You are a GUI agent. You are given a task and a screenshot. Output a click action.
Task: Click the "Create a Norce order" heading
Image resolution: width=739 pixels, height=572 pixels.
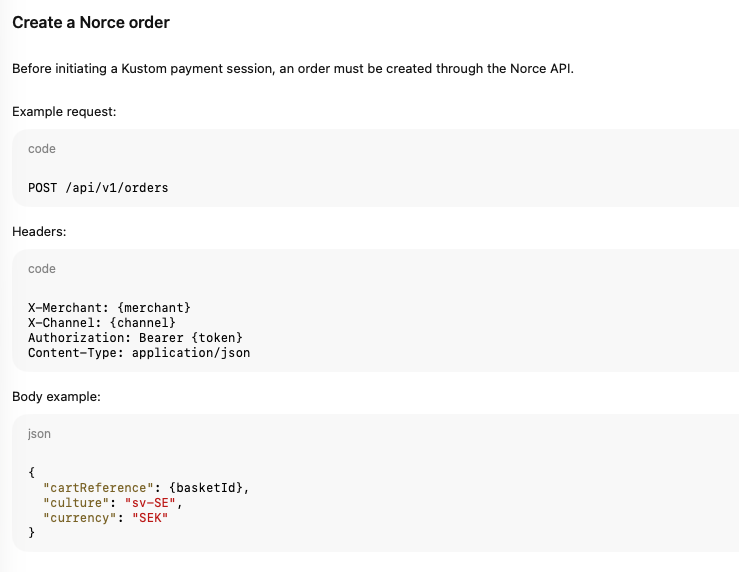pos(91,22)
